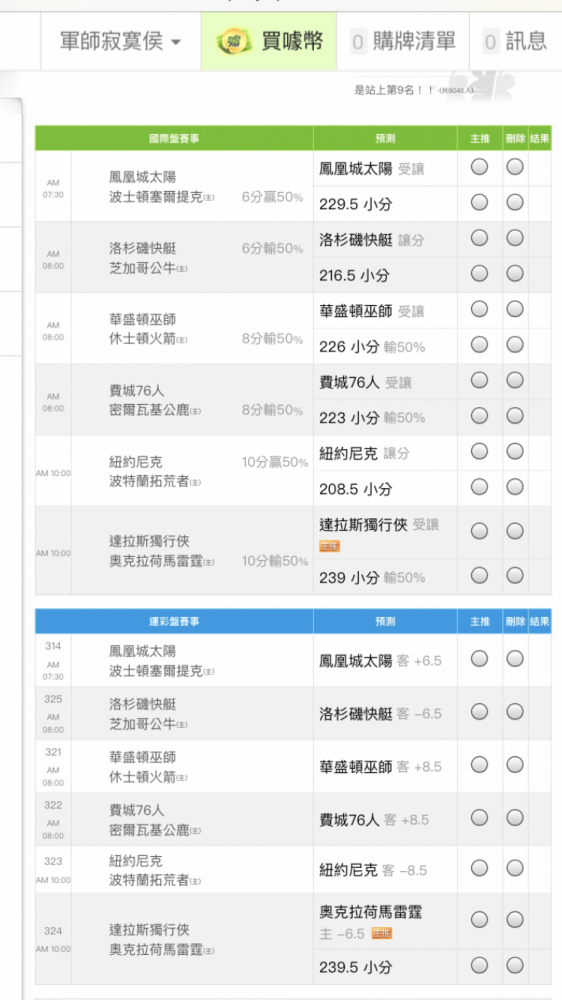Click the 國際盤賽事 table header

tap(174, 138)
